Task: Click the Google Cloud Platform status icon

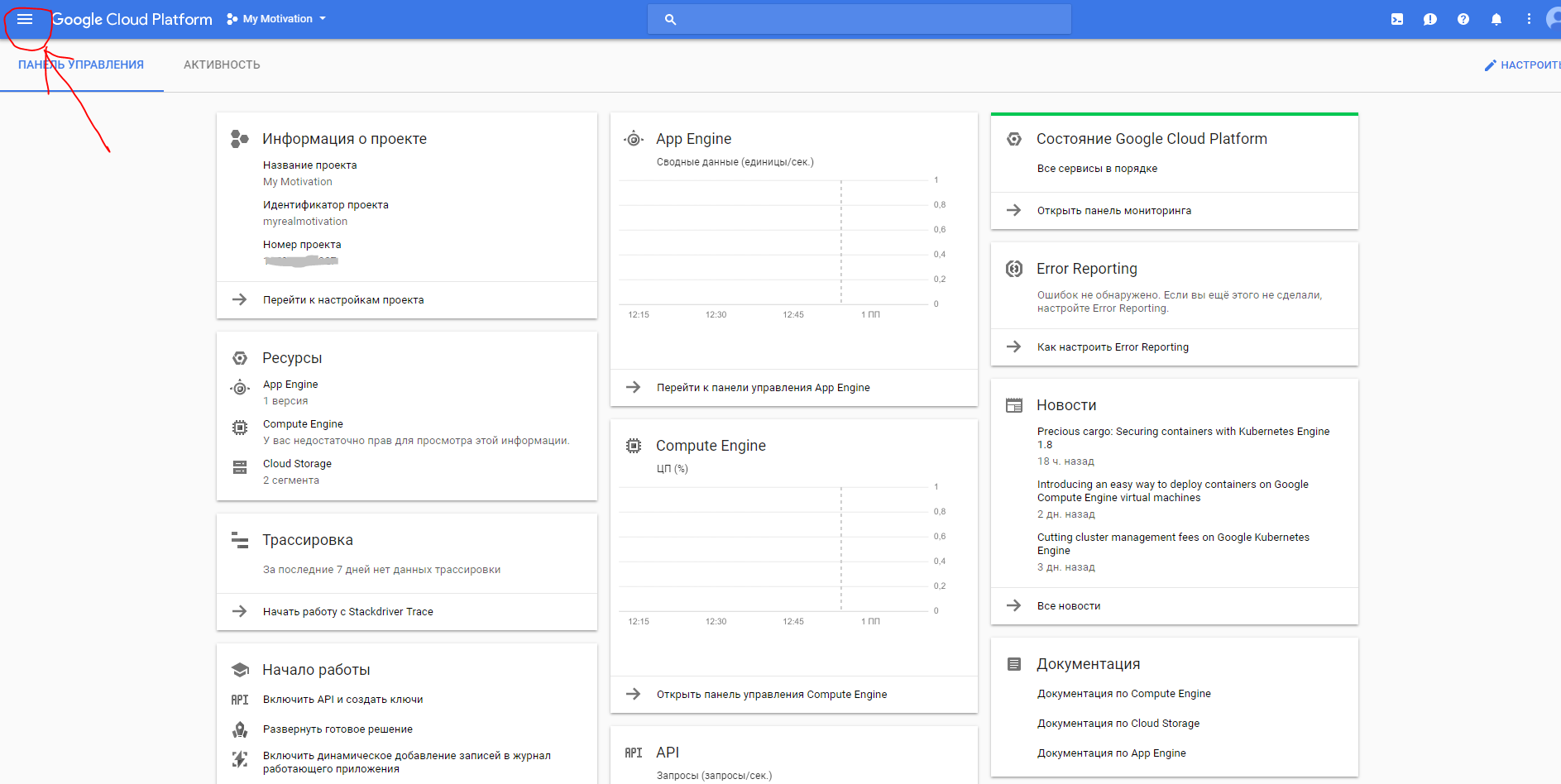Action: (x=1014, y=139)
